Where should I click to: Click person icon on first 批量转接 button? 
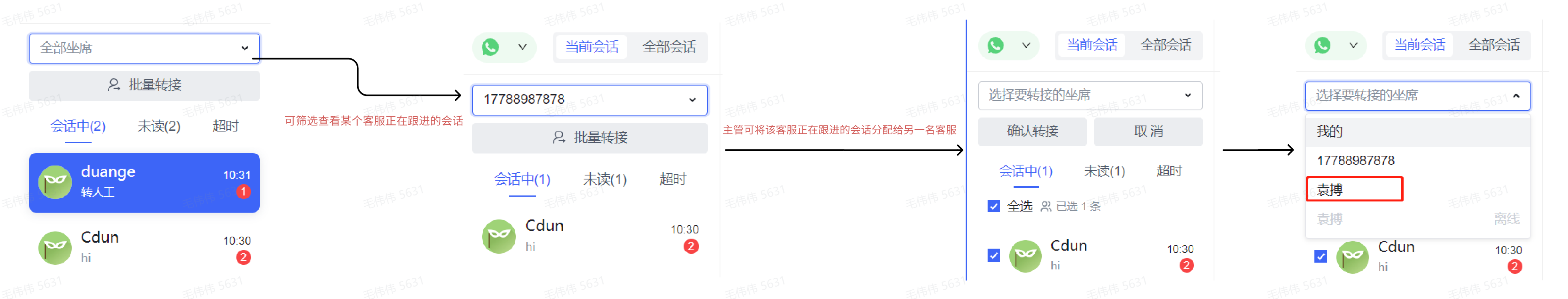[113, 85]
